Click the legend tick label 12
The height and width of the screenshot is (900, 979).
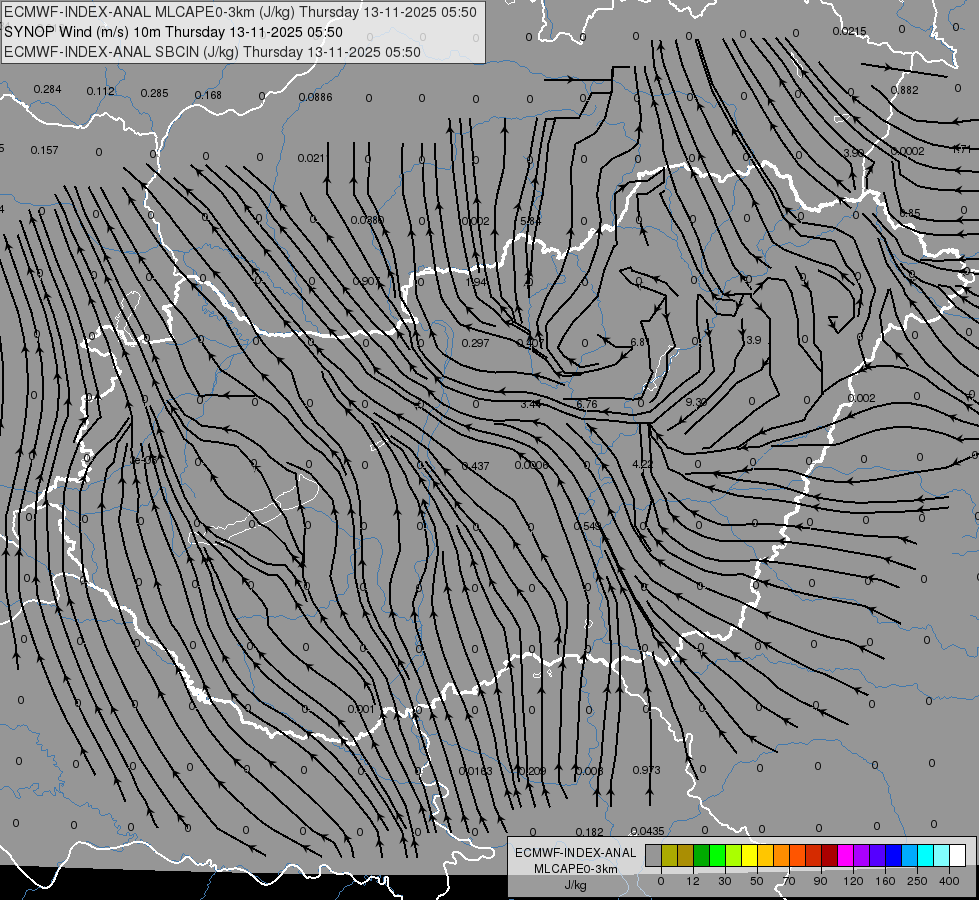coord(693,881)
